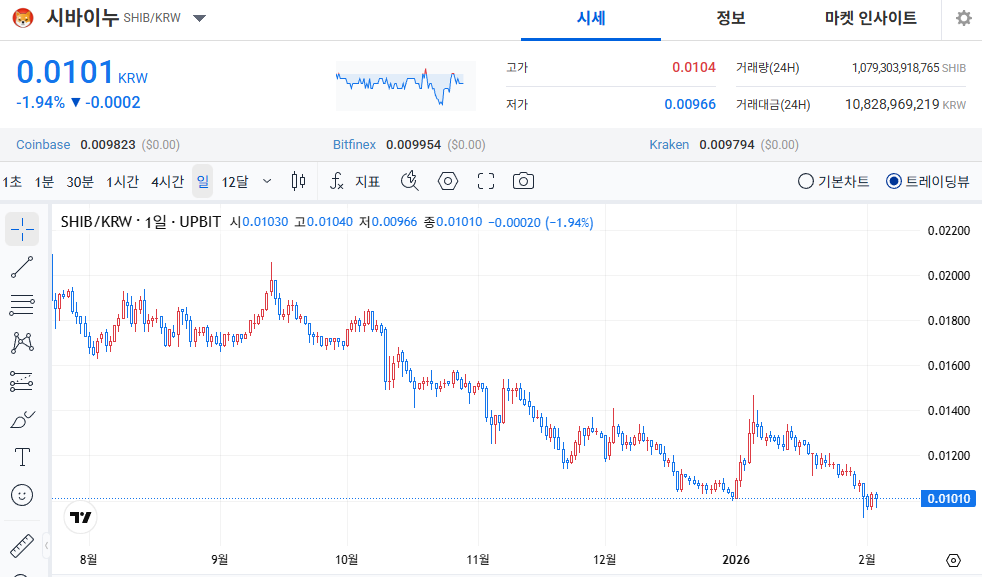Enable the 일 interval option
This screenshot has height=577, width=982.
tap(201, 181)
